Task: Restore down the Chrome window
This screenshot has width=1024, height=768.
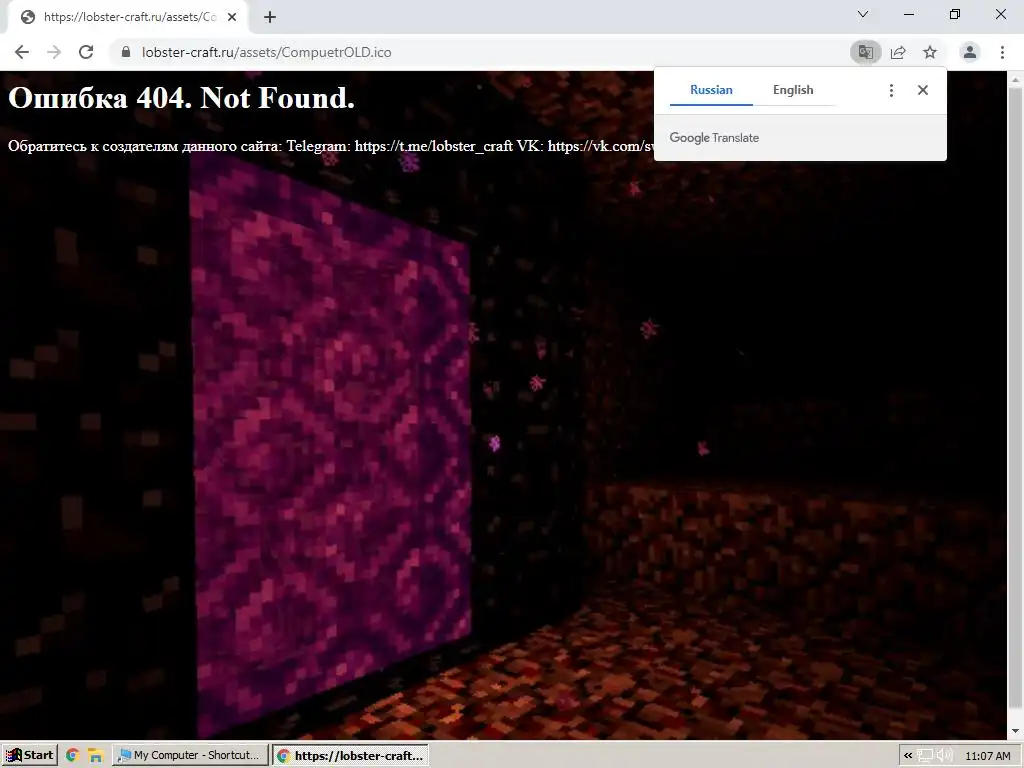Action: point(955,14)
